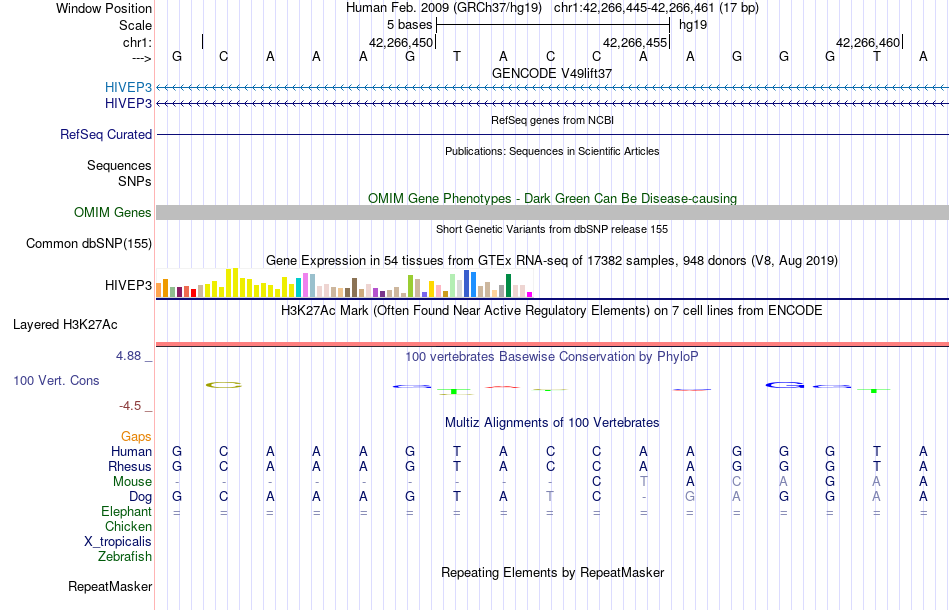Click the 100 vertebrates Basewise Conservation title
The width and height of the screenshot is (950, 610).
(552, 356)
